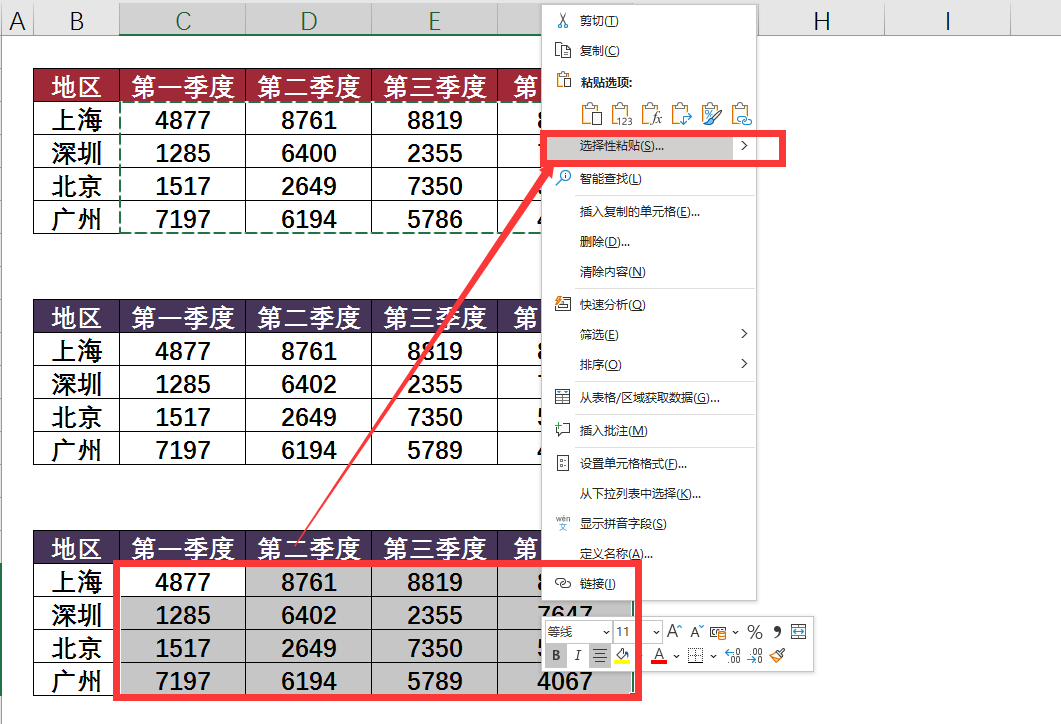Click Borders icon in mini toolbar
Image resolution: width=1061 pixels, height=724 pixels.
[x=695, y=655]
